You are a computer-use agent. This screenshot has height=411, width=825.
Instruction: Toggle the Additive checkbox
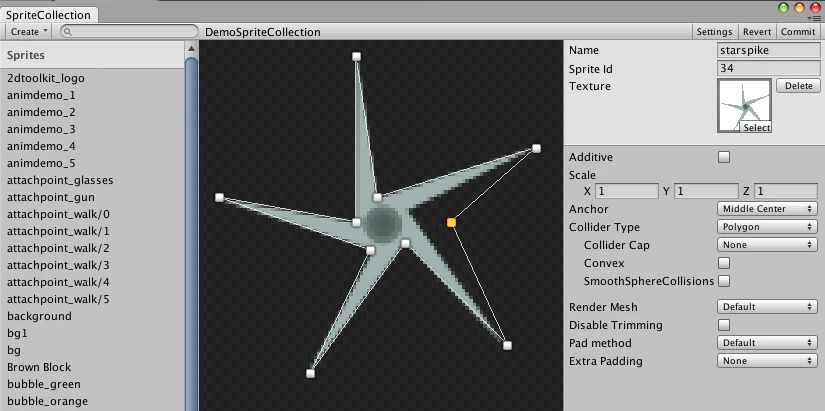click(724, 157)
